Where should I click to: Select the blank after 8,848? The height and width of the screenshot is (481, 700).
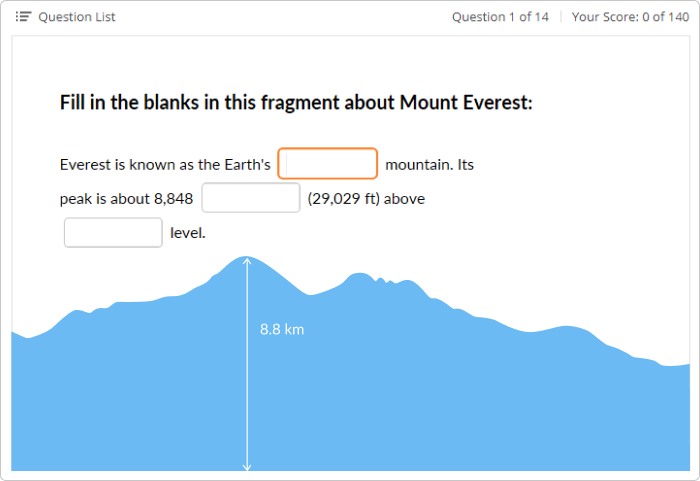pos(251,197)
